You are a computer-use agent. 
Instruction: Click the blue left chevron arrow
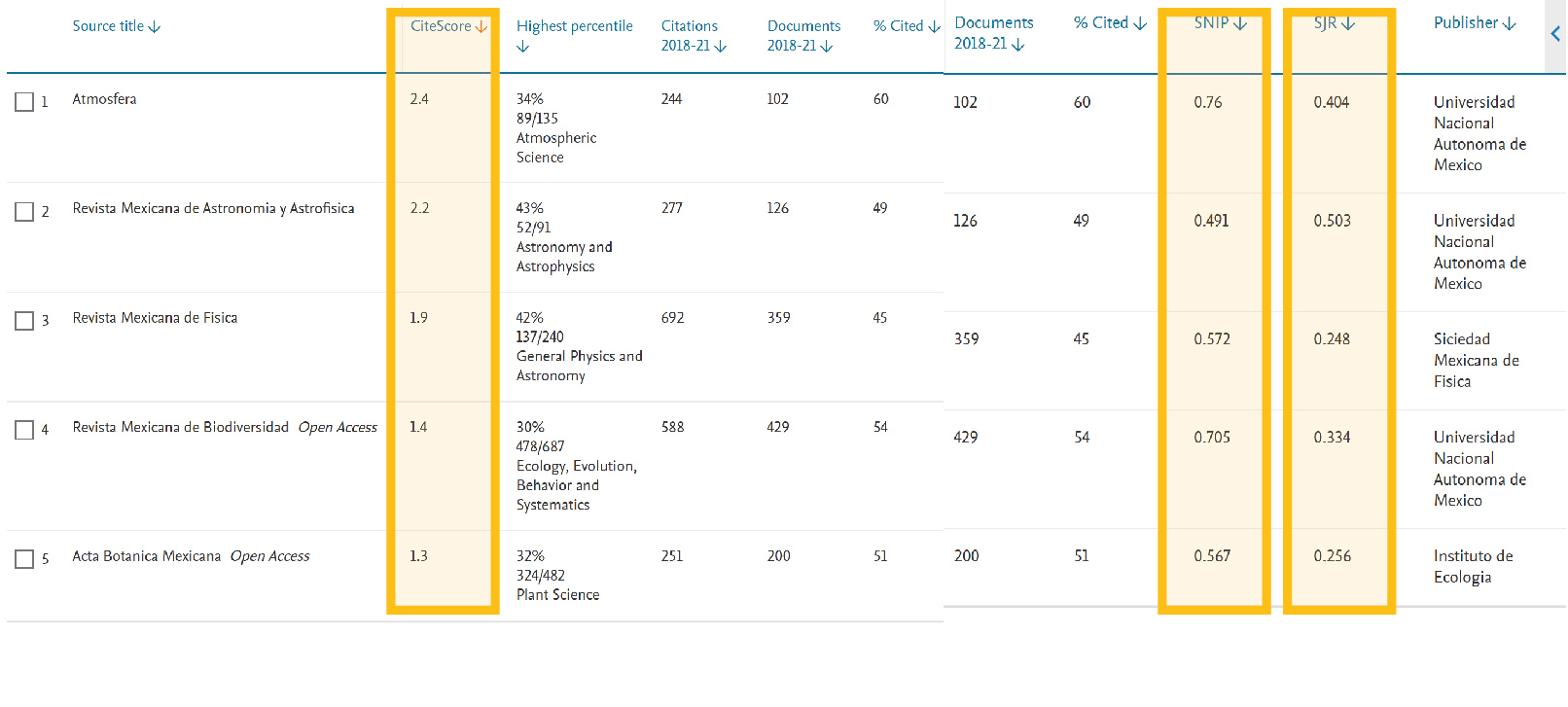tap(1555, 34)
